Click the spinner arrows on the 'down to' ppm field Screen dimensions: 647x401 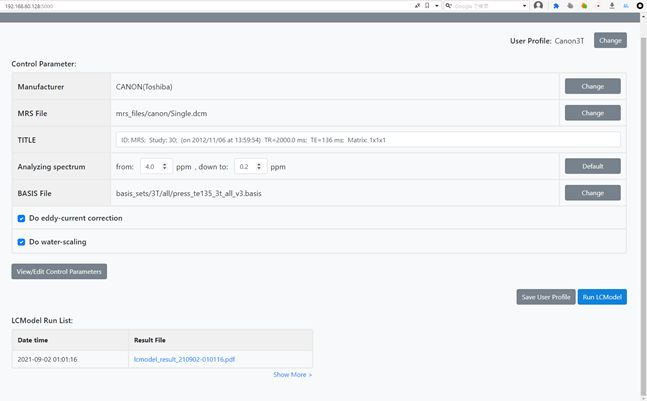point(260,166)
